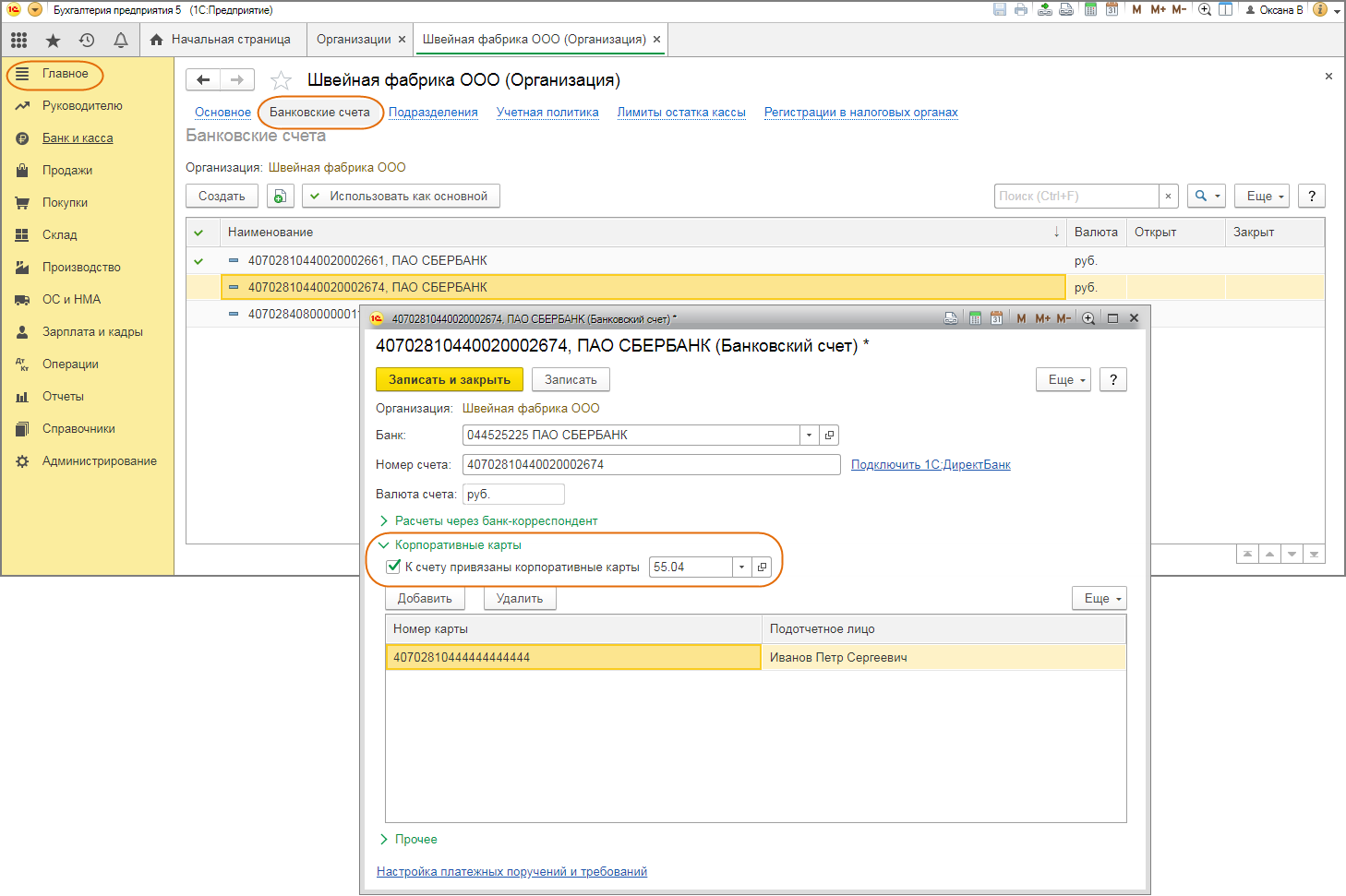
Task: Open Настройка платежных поручений и требований link
Action: pyautogui.click(x=511, y=872)
